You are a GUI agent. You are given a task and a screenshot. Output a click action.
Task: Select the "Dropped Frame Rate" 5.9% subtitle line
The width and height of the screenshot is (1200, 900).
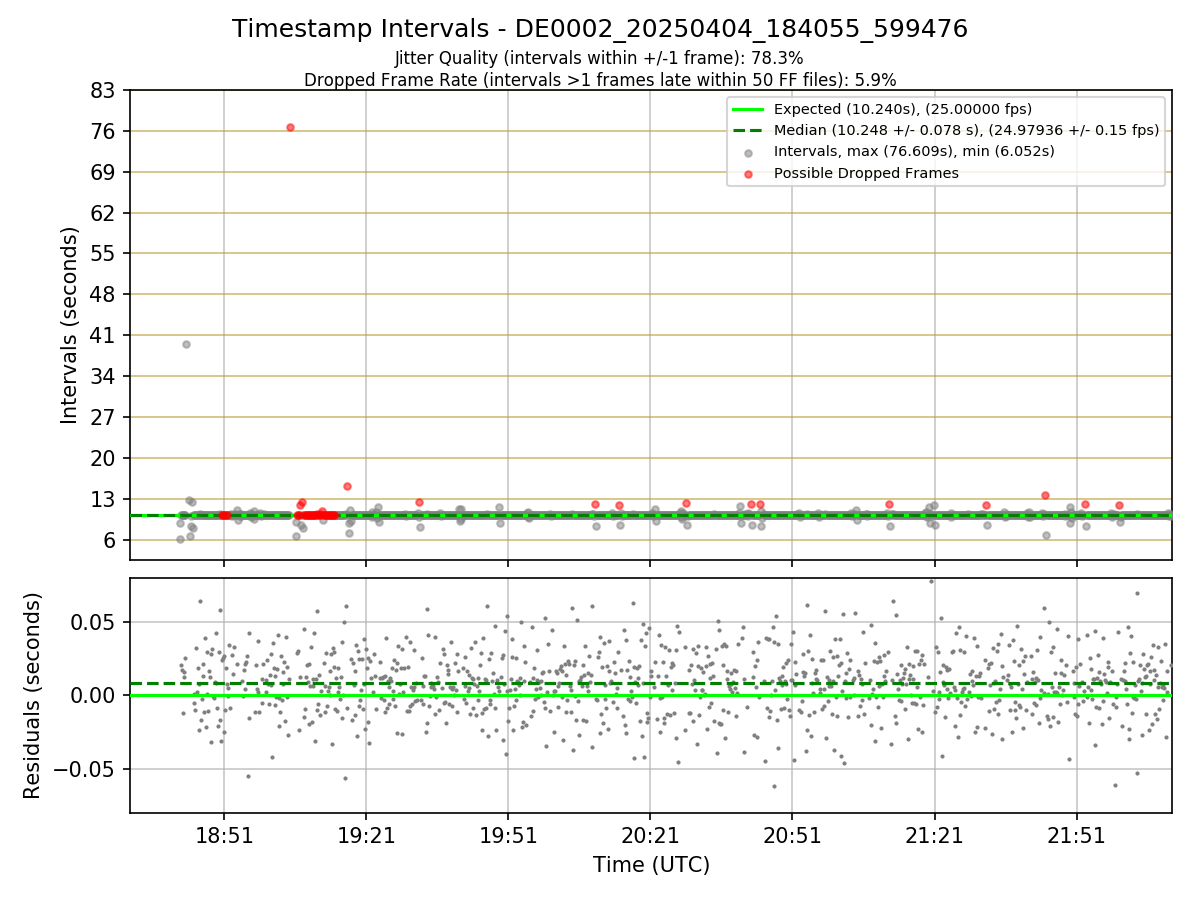pos(600,80)
